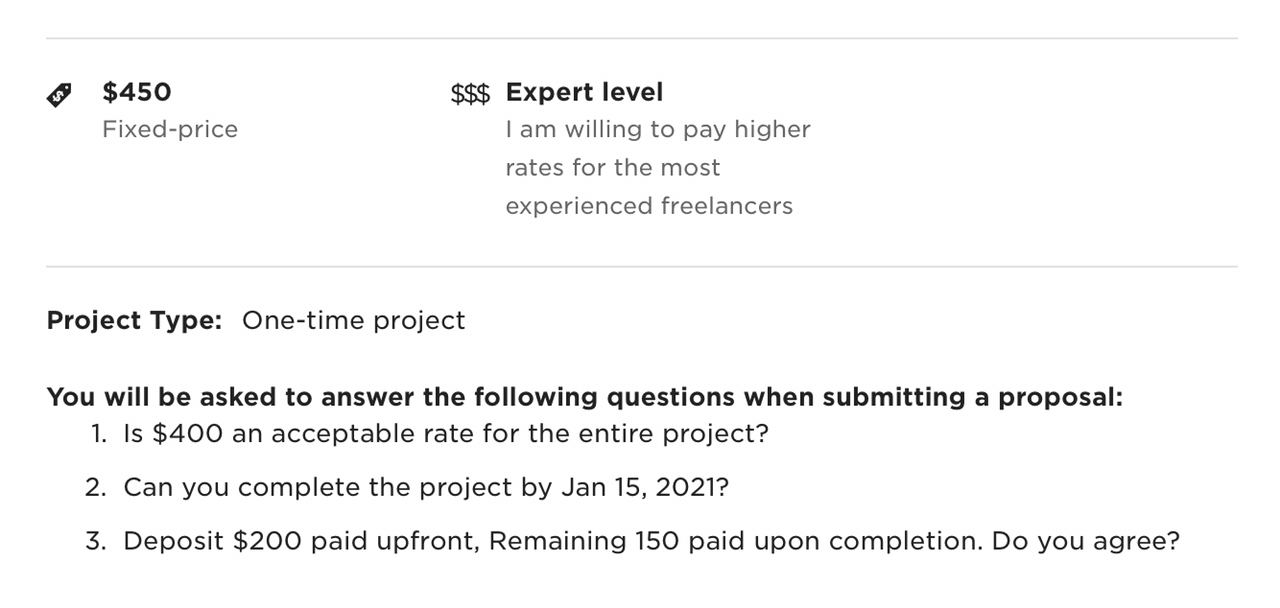Click the number 1 list marker
This screenshot has width=1280, height=608.
click(98, 434)
